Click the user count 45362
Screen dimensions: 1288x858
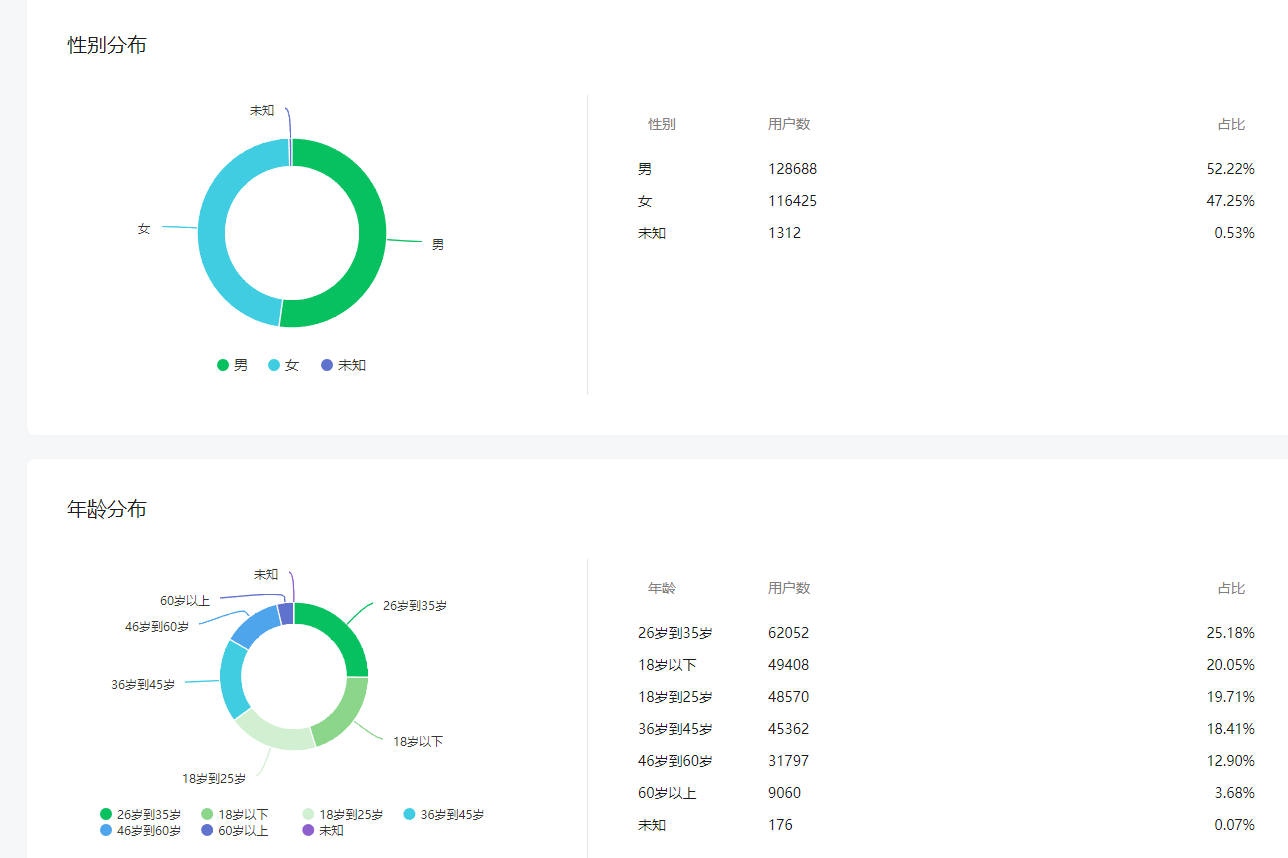(x=789, y=729)
